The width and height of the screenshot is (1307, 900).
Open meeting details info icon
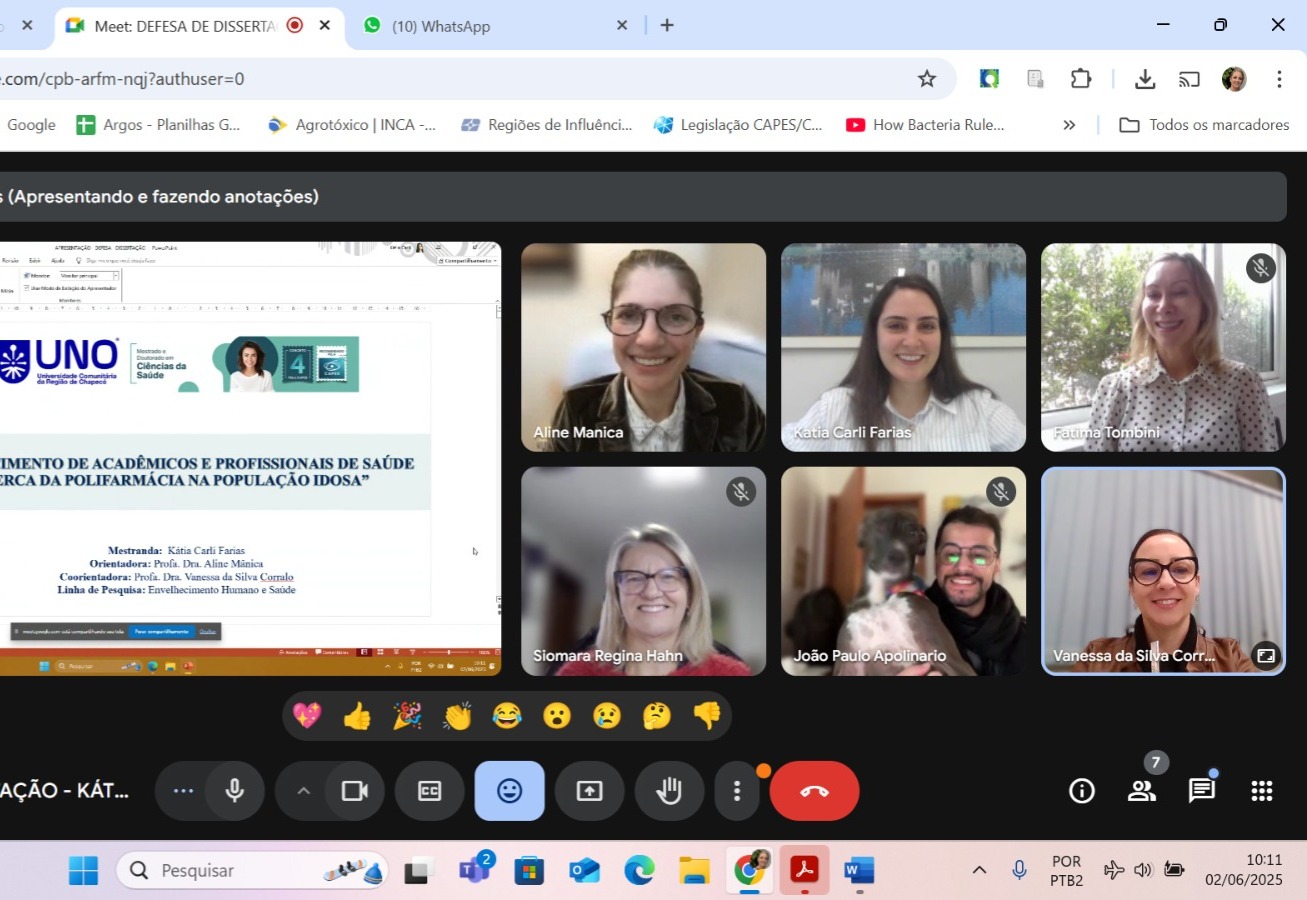(1081, 791)
